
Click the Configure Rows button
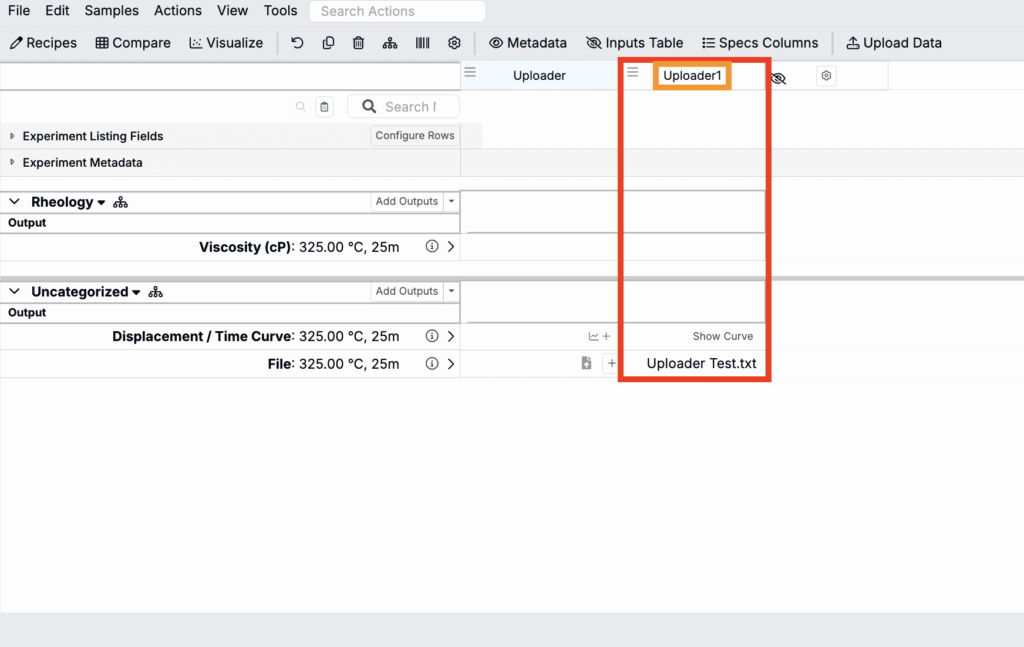pyautogui.click(x=414, y=136)
